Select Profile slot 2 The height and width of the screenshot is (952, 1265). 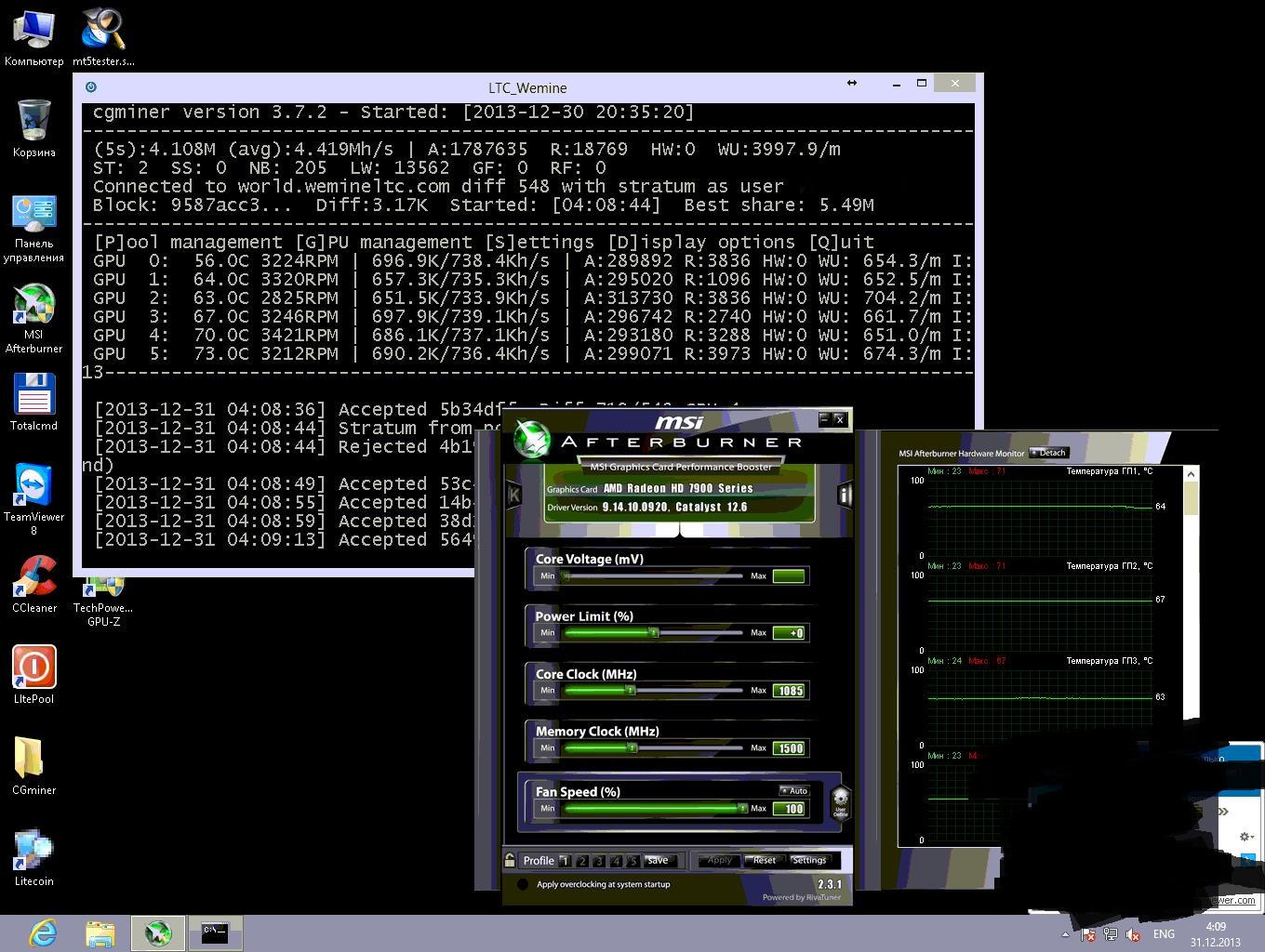(581, 861)
